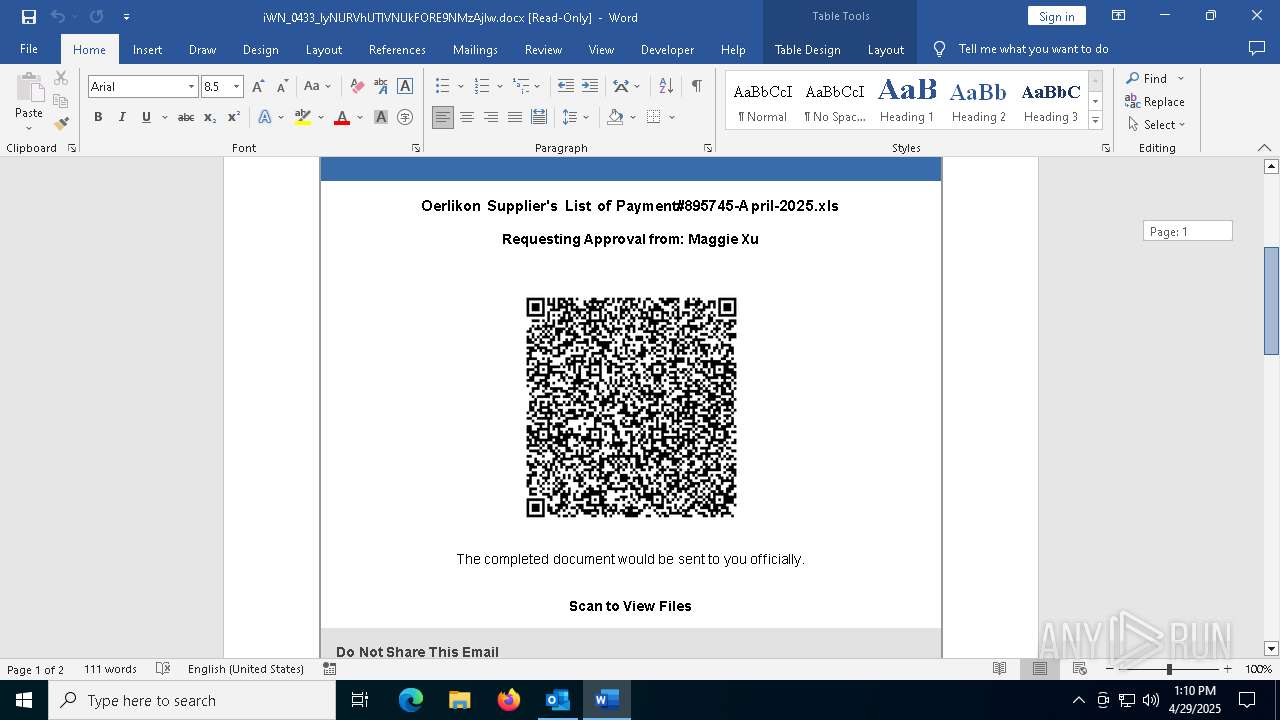Viewport: 1280px width, 720px height.
Task: Click the zoom slider handle
Action: click(x=1168, y=669)
